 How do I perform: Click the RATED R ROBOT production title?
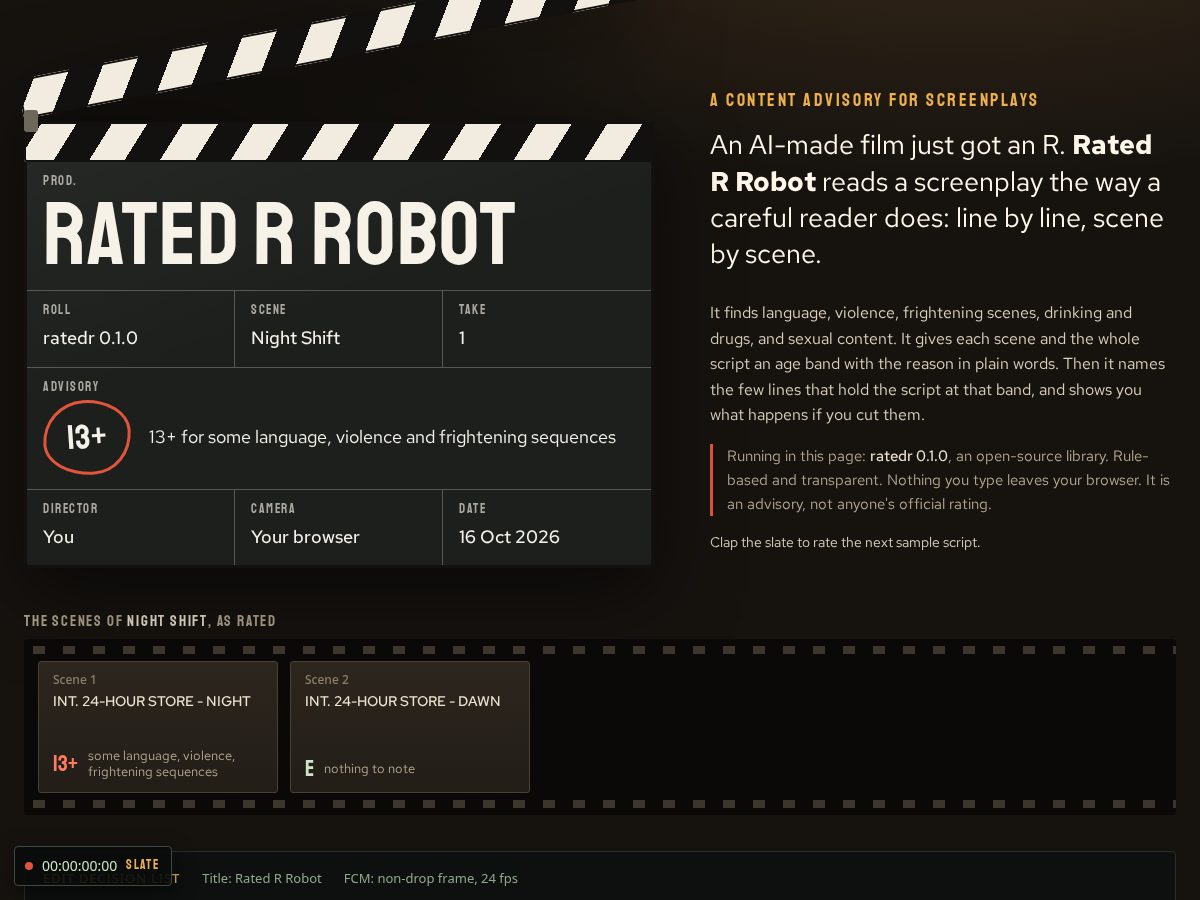click(280, 235)
